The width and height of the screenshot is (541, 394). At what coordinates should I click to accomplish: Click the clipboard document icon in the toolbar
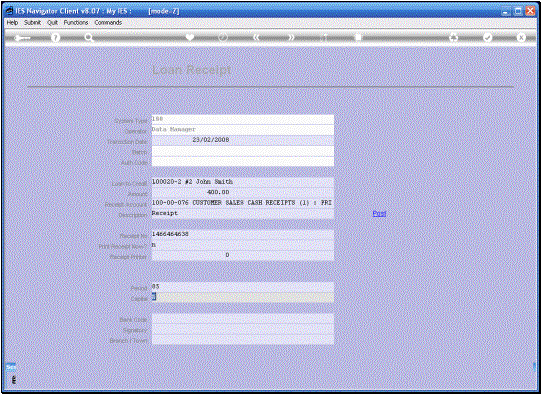point(358,37)
